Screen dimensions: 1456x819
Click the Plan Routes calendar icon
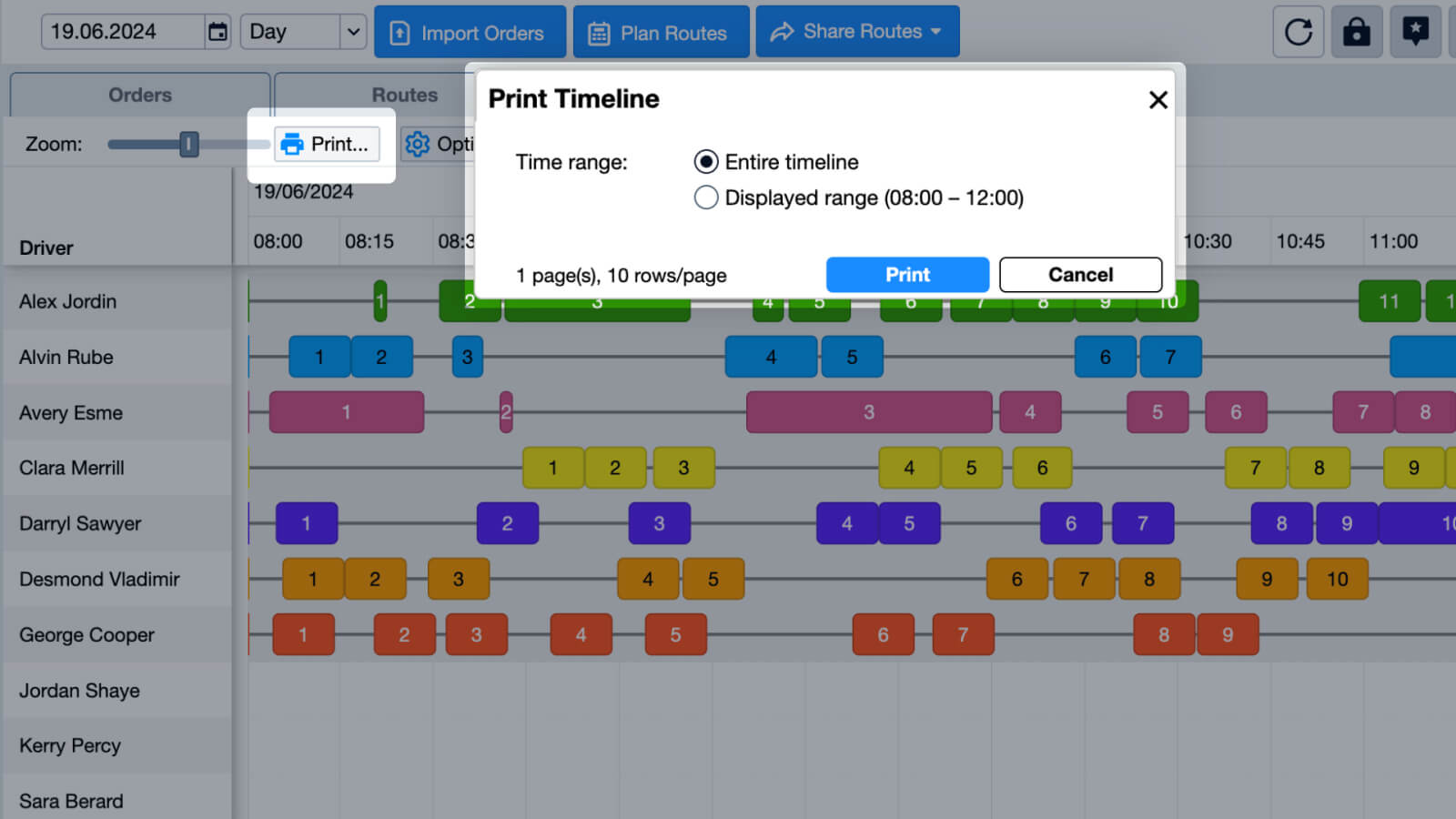tap(598, 32)
